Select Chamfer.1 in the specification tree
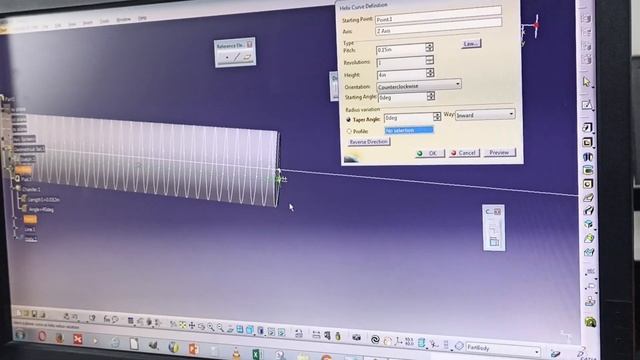This screenshot has width=640, height=360. [x=28, y=189]
